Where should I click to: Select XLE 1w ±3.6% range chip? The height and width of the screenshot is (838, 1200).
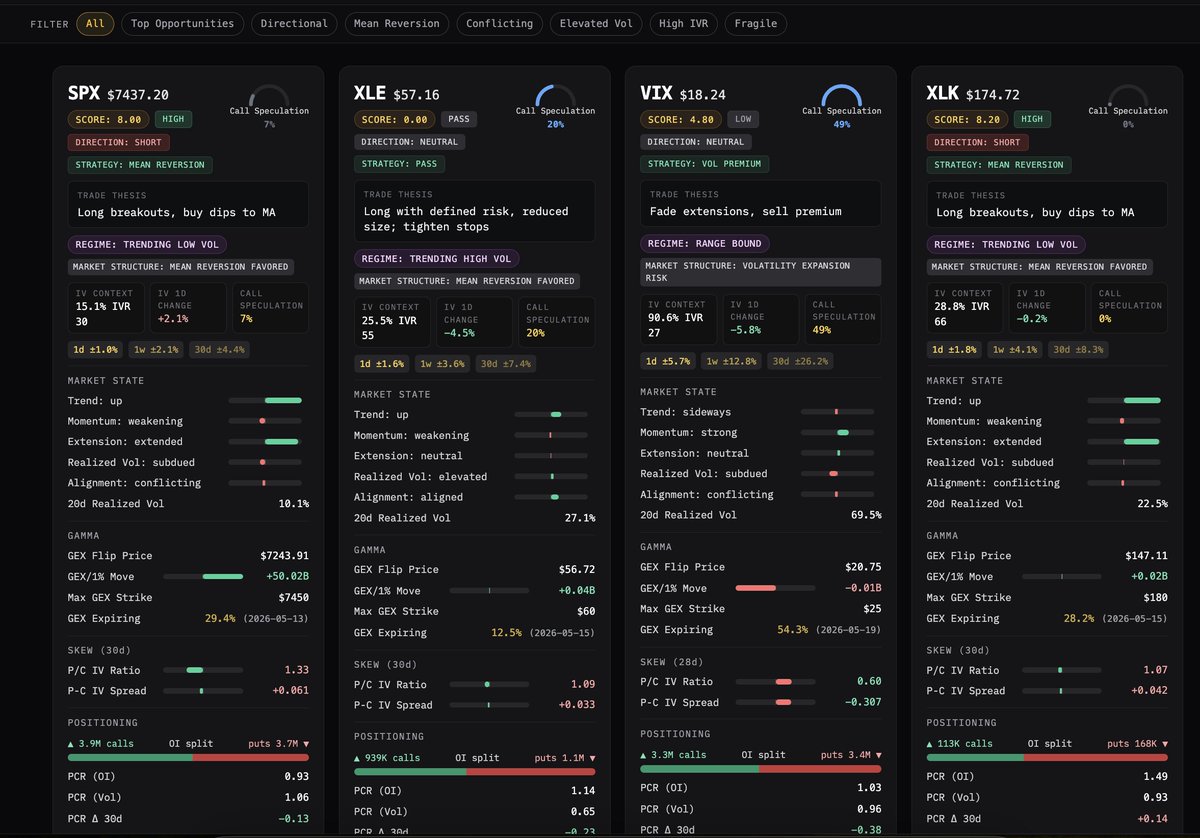pos(442,363)
